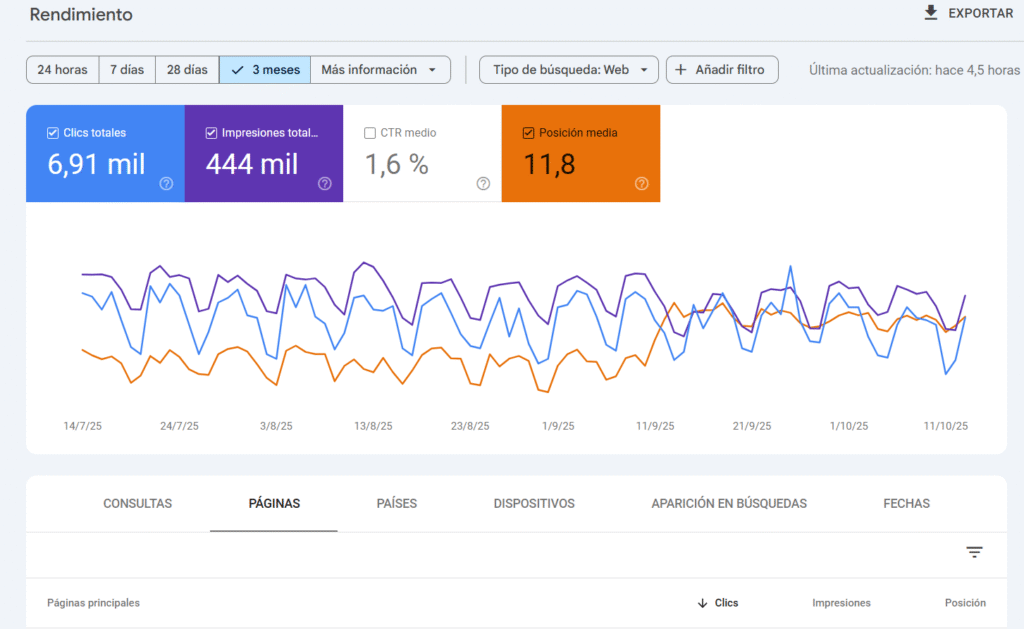The image size is (1024, 629).
Task: Open the table filter rows icon
Action: coord(974,552)
